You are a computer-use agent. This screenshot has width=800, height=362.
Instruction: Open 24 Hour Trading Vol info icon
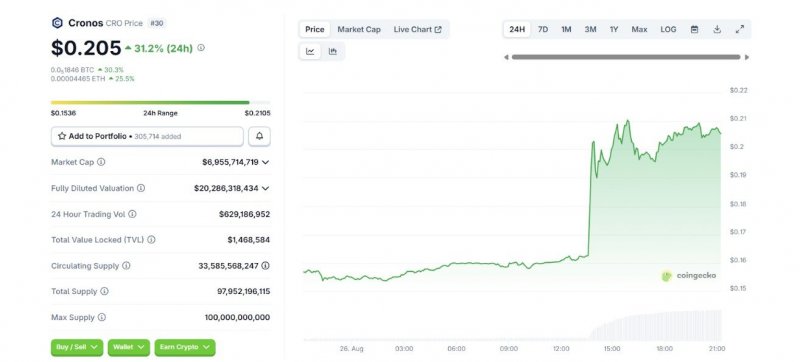click(132, 214)
